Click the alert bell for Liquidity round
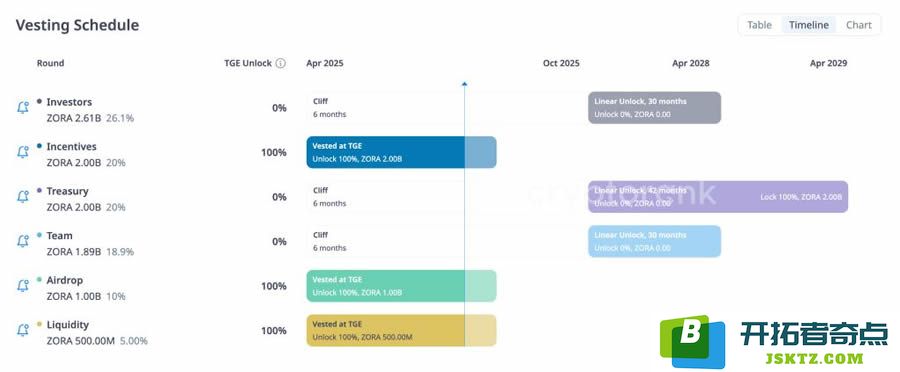Viewport: 900px width, 372px height. coord(23,330)
